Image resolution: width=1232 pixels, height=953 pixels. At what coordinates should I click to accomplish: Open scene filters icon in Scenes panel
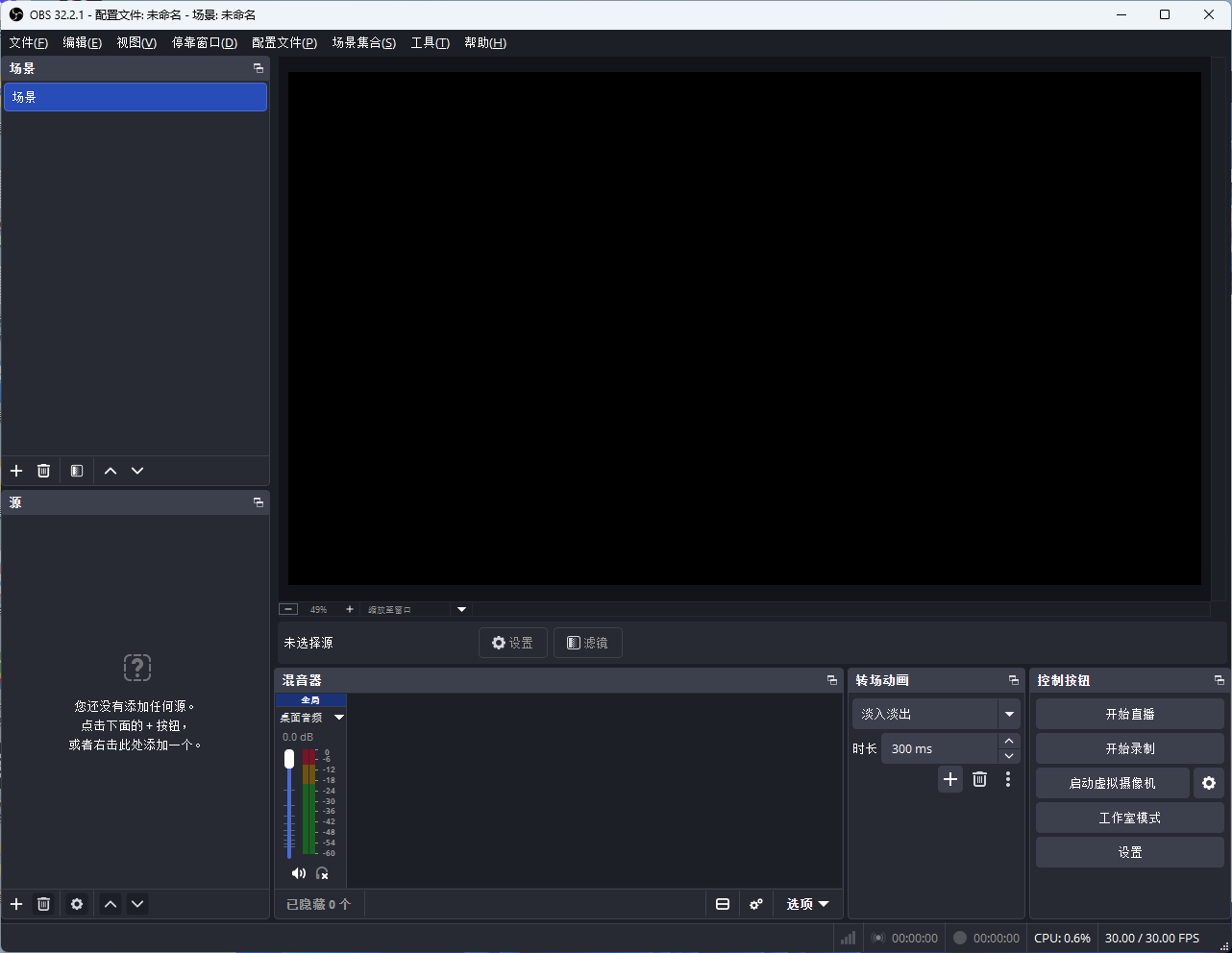click(77, 471)
